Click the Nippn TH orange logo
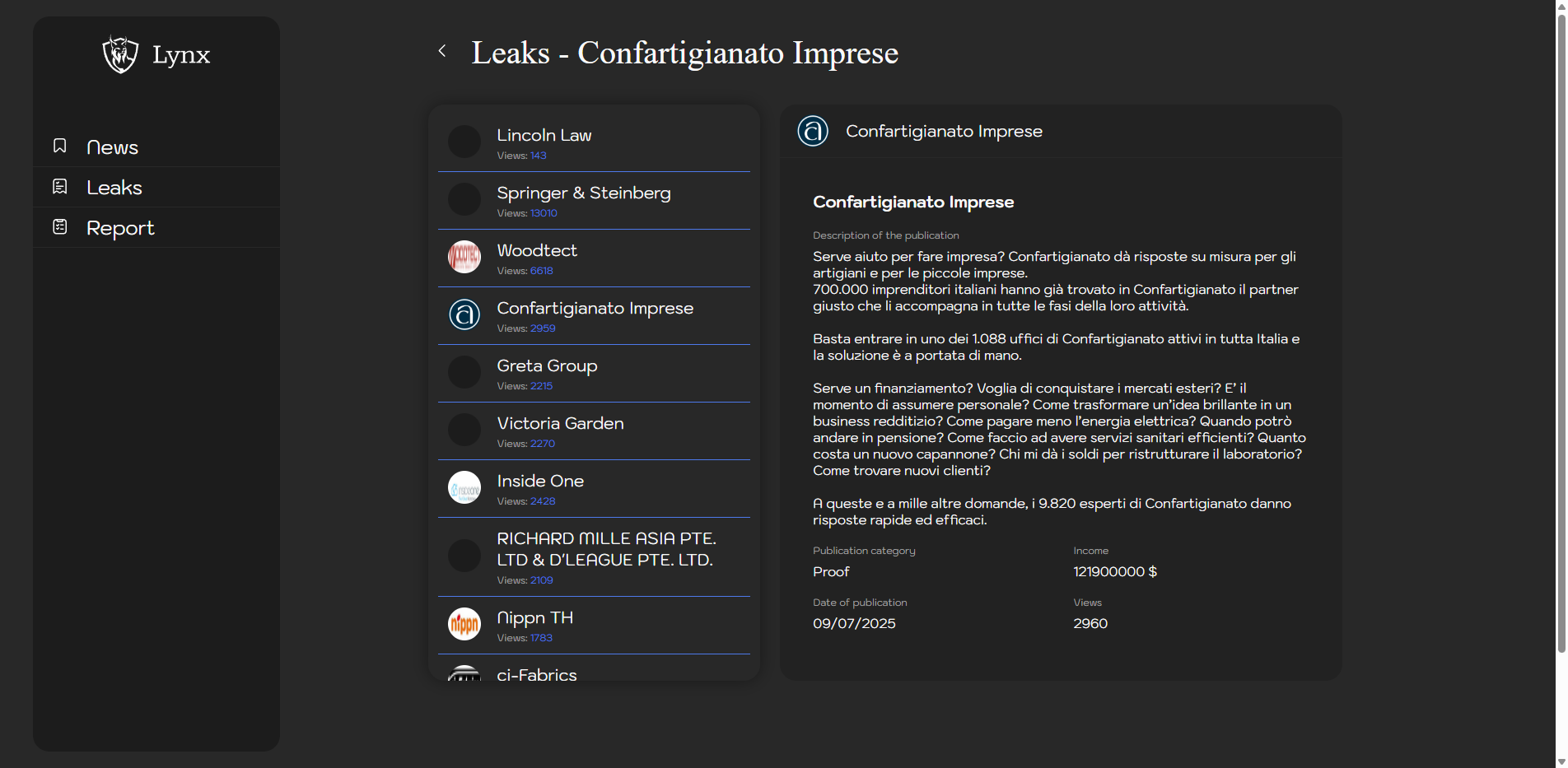Image resolution: width=1568 pixels, height=768 pixels. 464,624
